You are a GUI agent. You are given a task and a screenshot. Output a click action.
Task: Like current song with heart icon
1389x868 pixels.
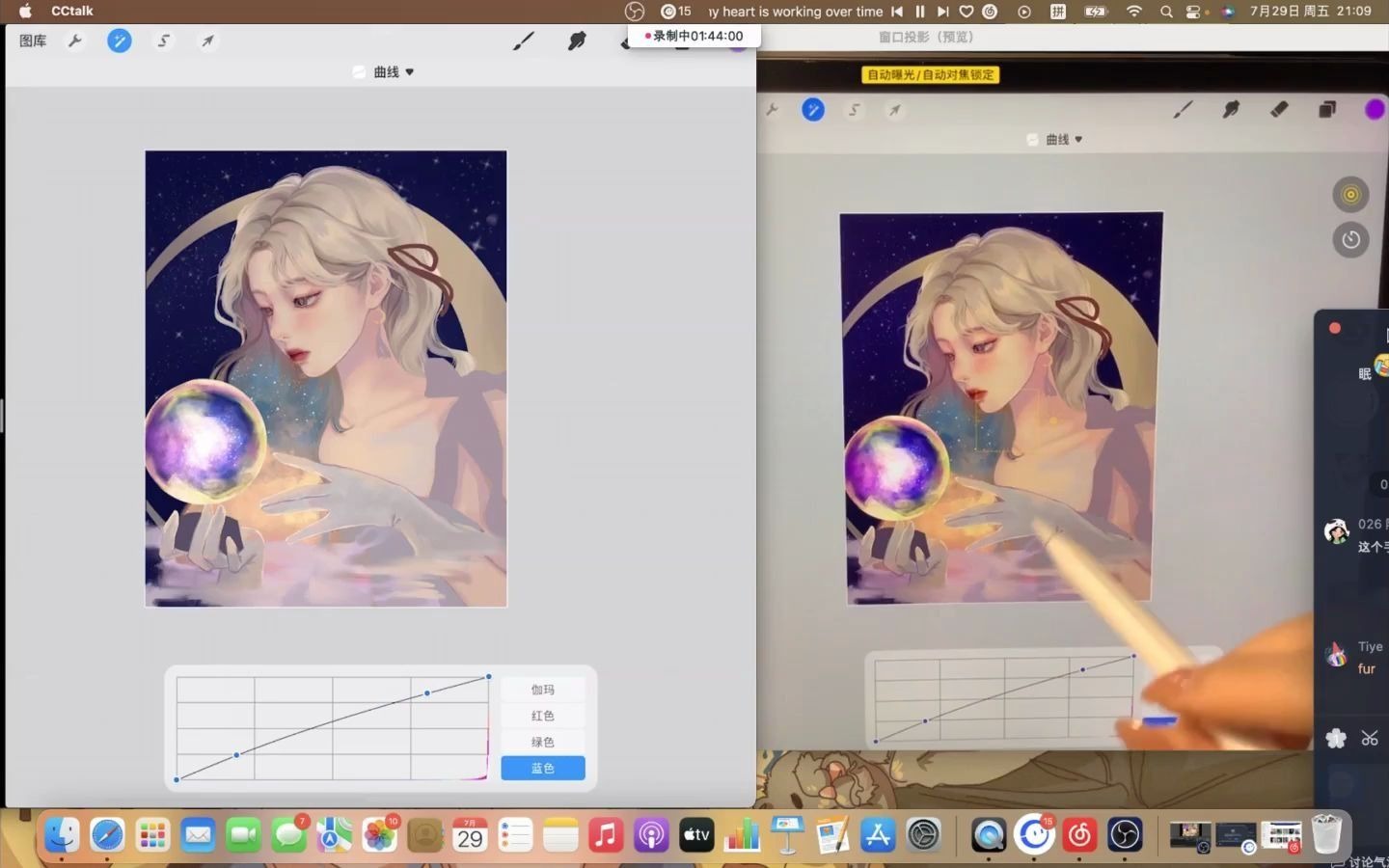967,12
